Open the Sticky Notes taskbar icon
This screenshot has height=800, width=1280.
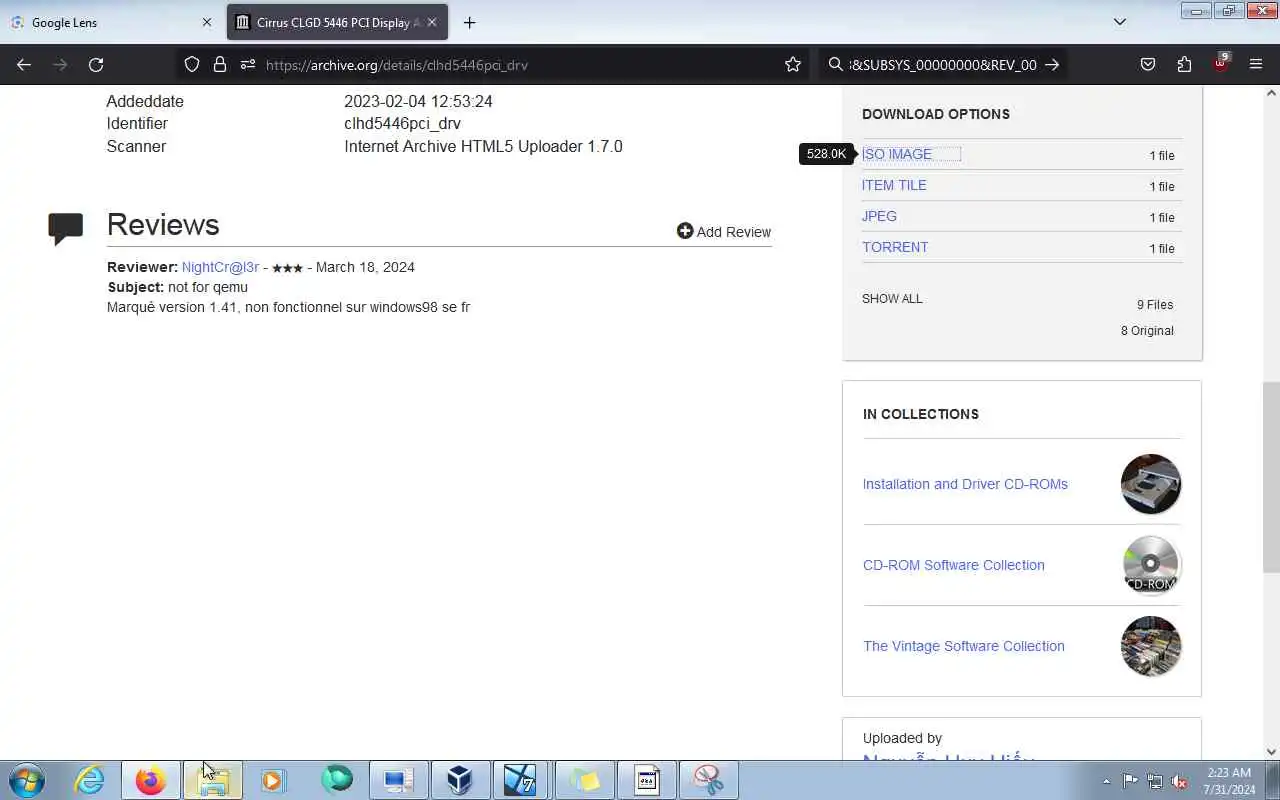(585, 780)
